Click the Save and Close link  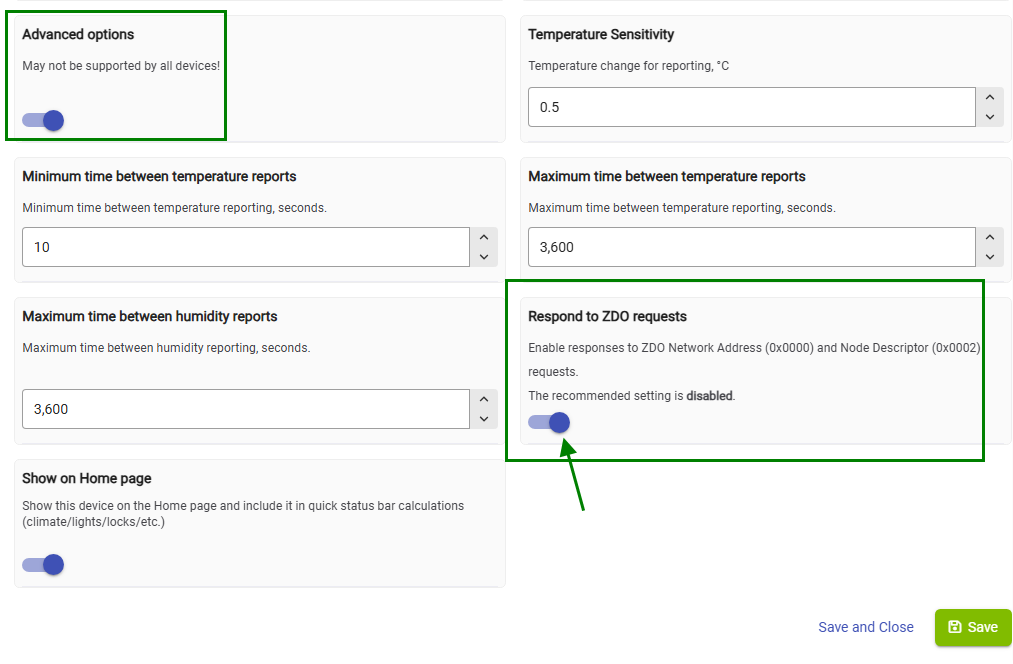[866, 627]
